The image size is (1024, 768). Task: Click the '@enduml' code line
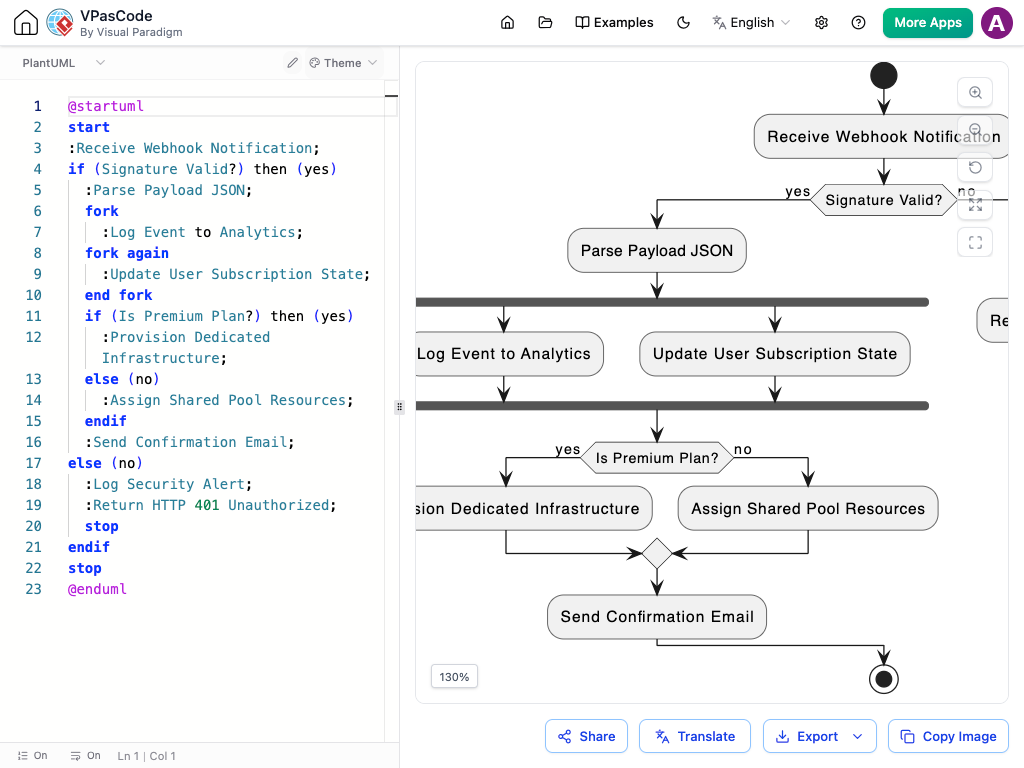point(97,589)
